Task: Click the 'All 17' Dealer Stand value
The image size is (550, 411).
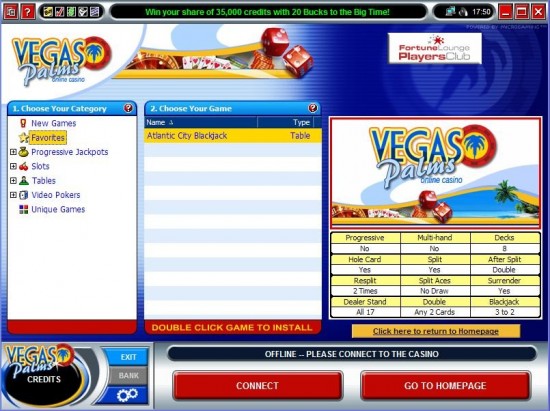Action: (365, 312)
